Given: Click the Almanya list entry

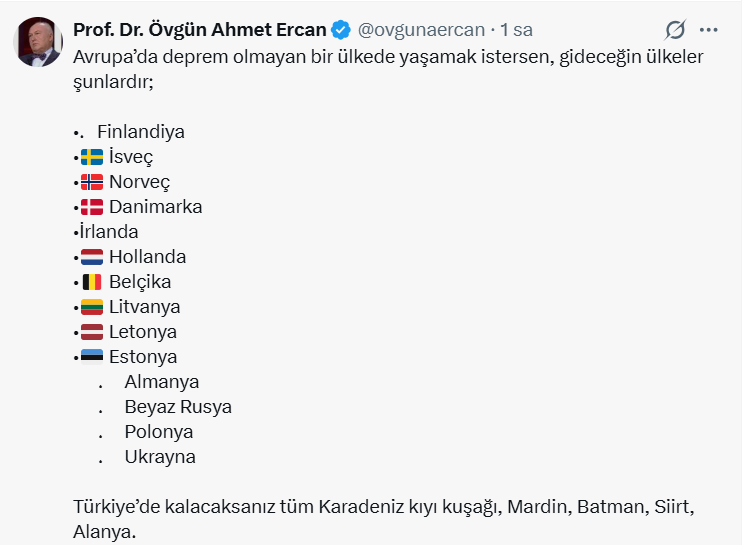Looking at the screenshot, I should pyautogui.click(x=161, y=382).
